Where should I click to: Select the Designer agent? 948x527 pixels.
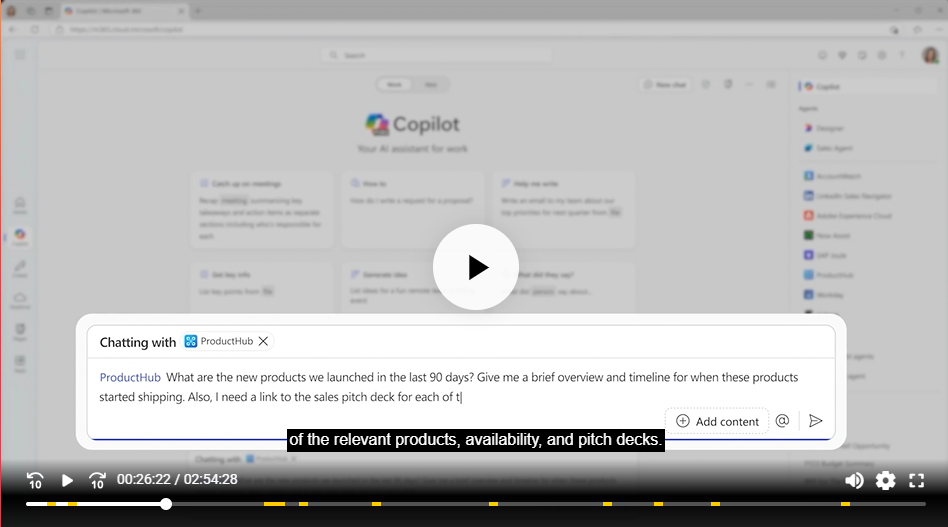tap(823, 128)
